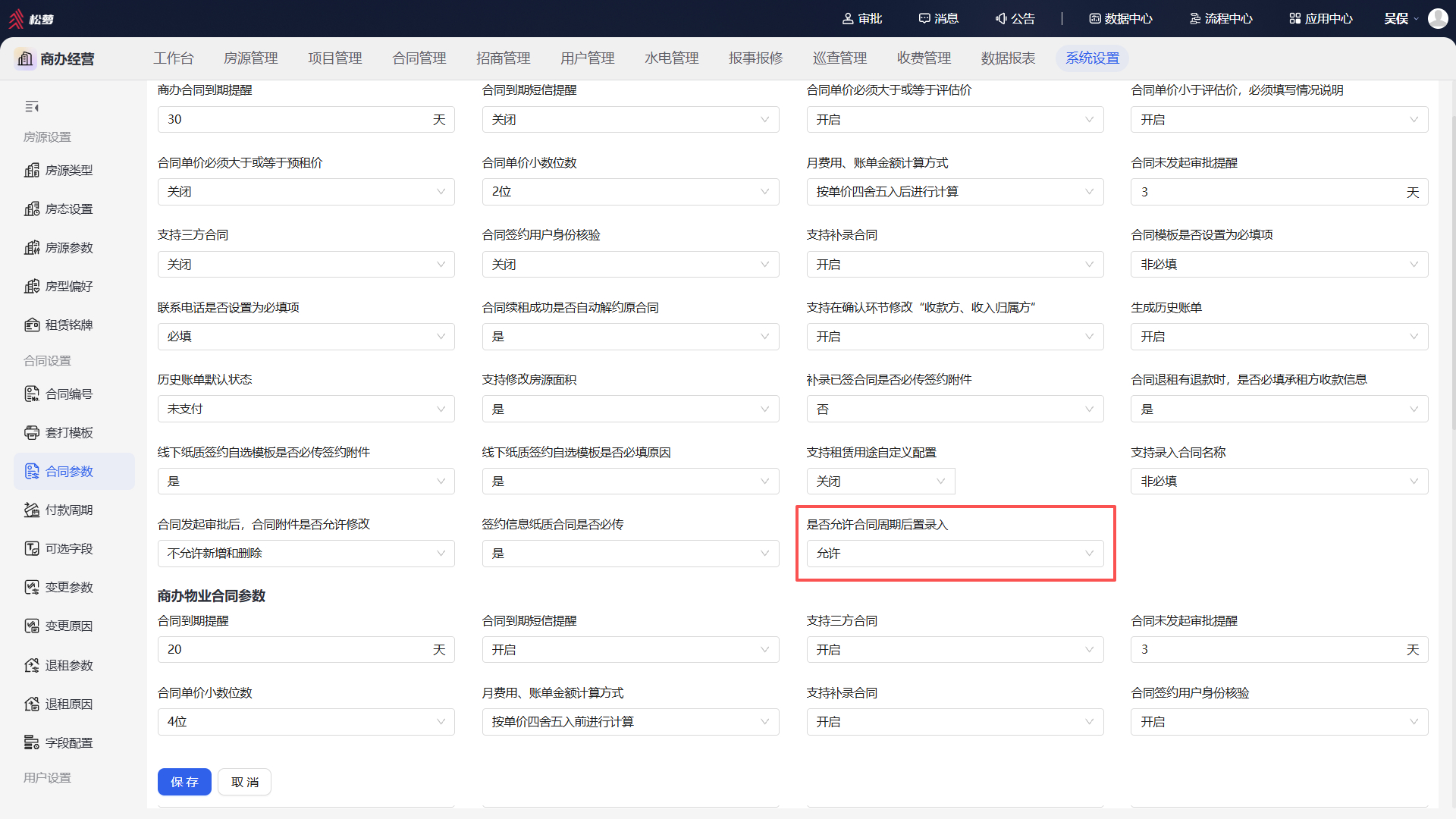Click the 合同参数 sidebar icon
Screen dimensions: 1456x819
coord(32,472)
